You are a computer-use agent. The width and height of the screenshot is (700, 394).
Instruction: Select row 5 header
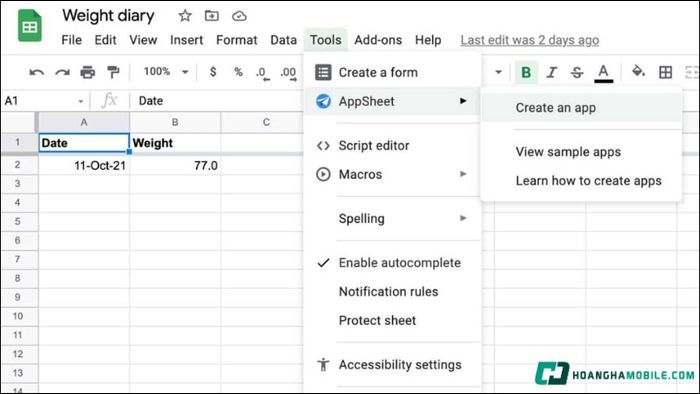point(18,221)
